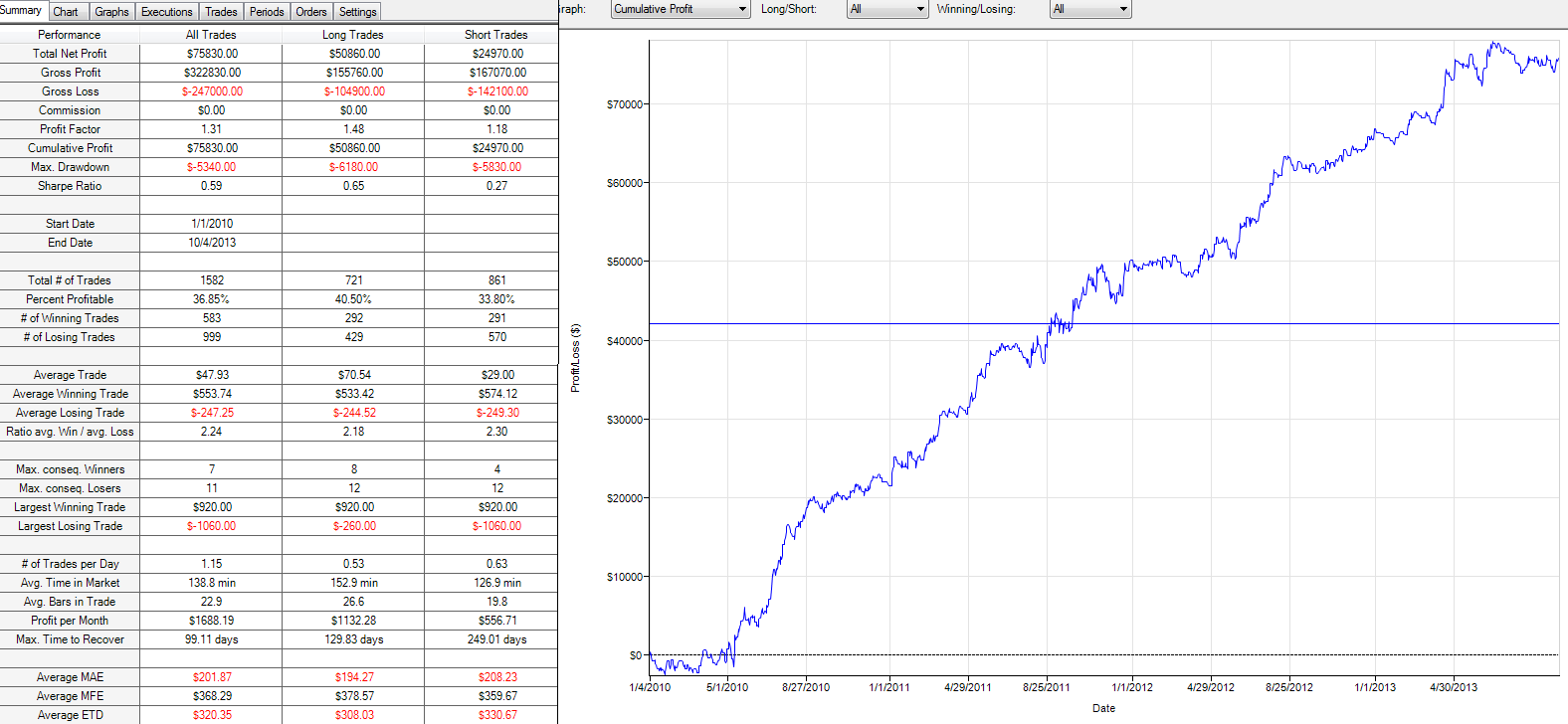Select the Avg. Bars in Trade label
The width and height of the screenshot is (1568, 724).
click(x=70, y=602)
